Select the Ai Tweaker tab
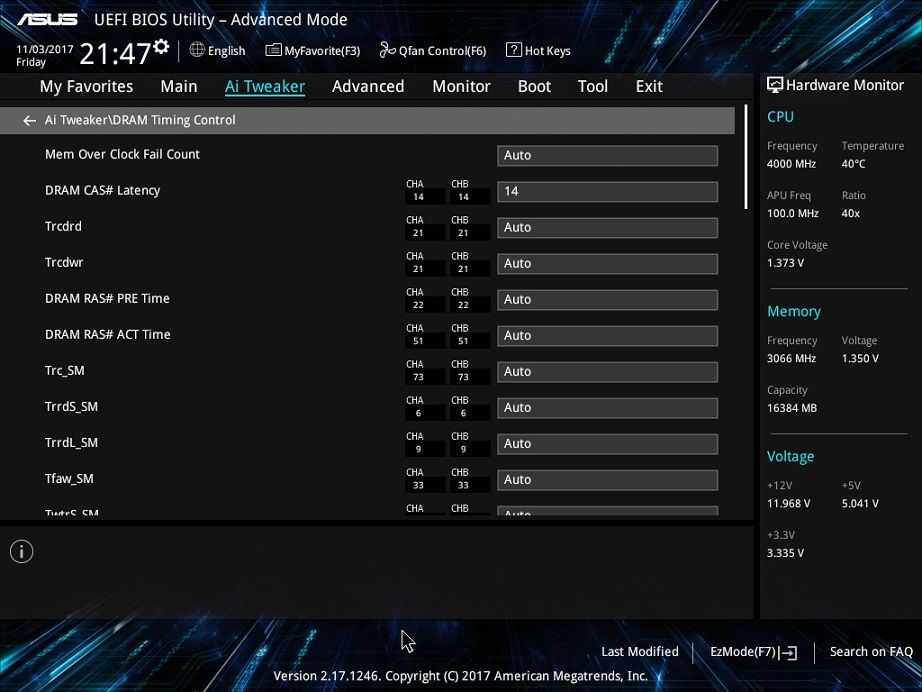Image resolution: width=922 pixels, height=692 pixels. click(265, 86)
